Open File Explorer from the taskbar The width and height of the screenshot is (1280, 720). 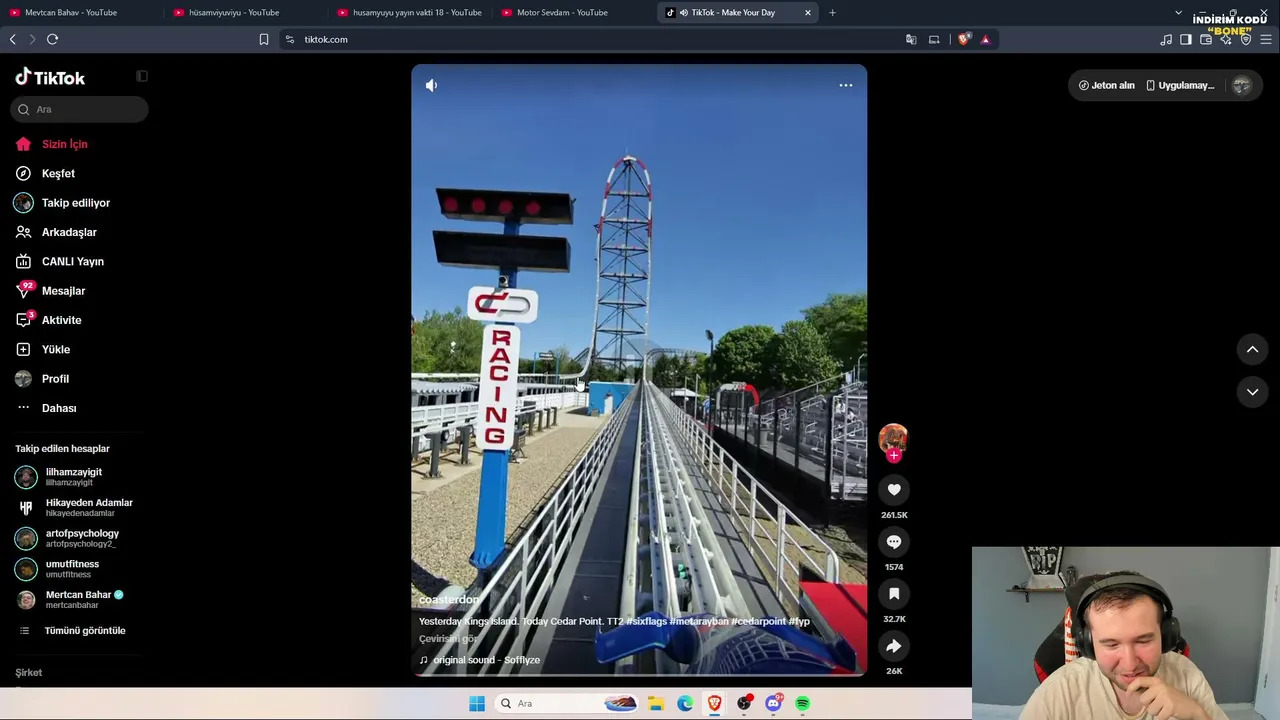656,703
